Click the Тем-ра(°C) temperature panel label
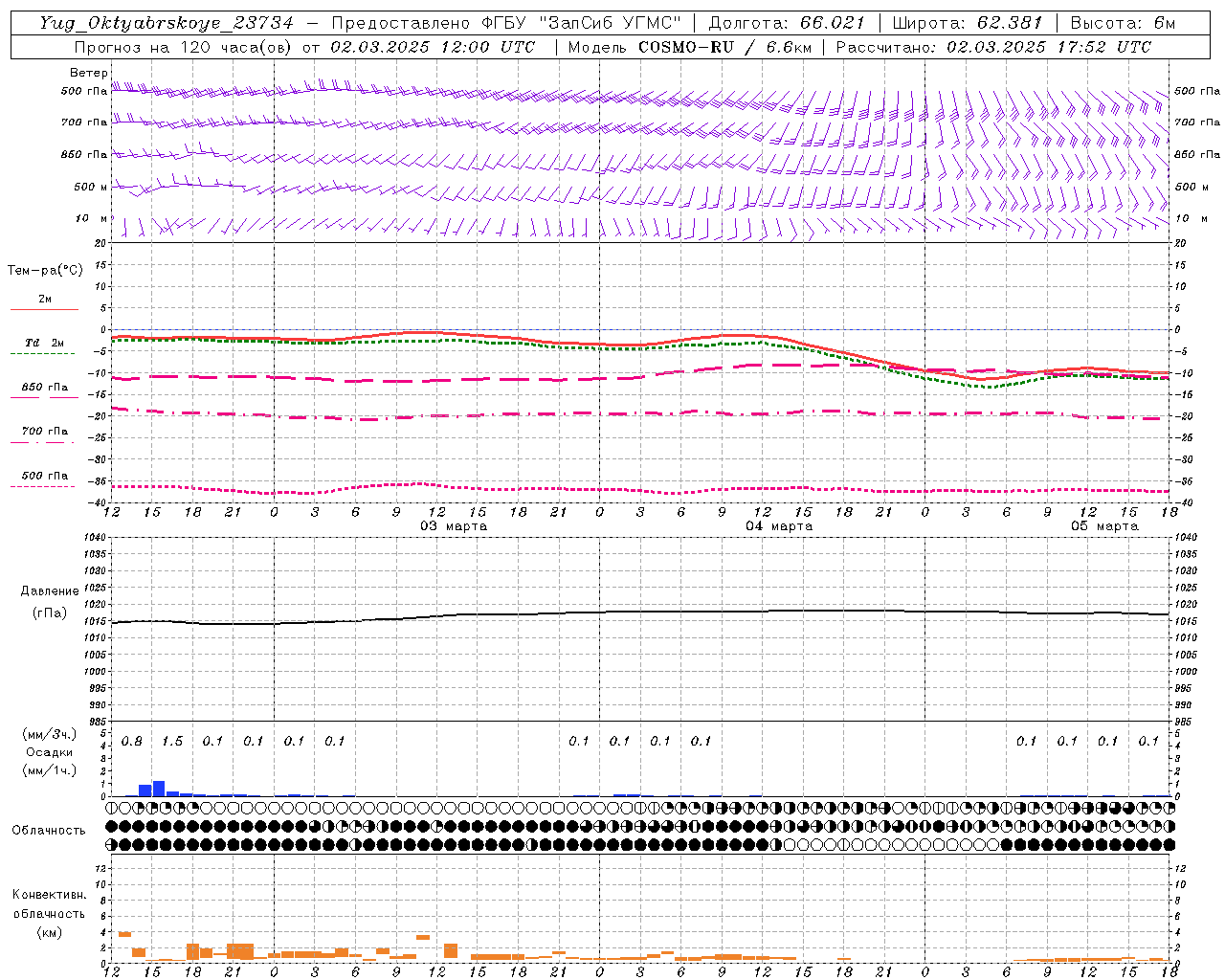The width and height of the screenshot is (1225, 980). (45, 271)
